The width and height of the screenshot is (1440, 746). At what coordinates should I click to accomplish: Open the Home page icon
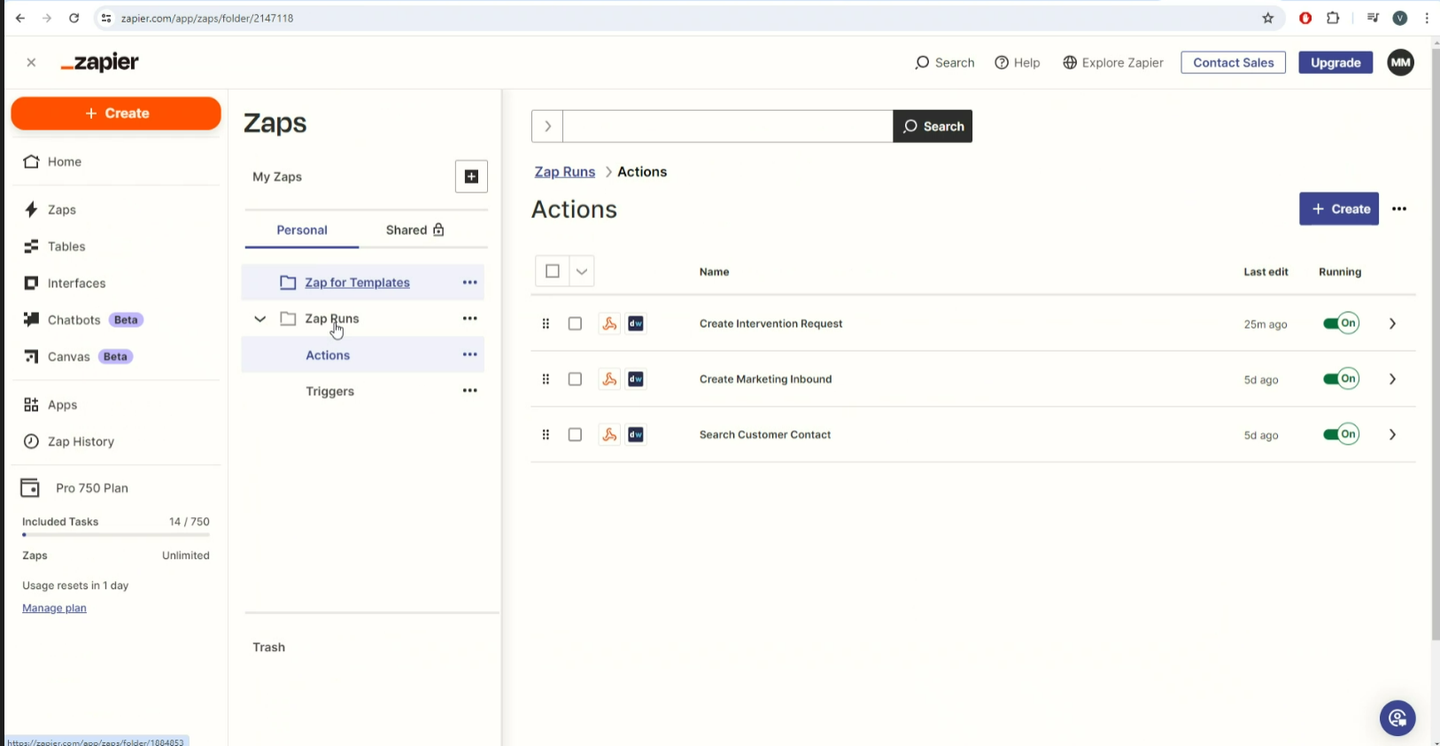31,161
